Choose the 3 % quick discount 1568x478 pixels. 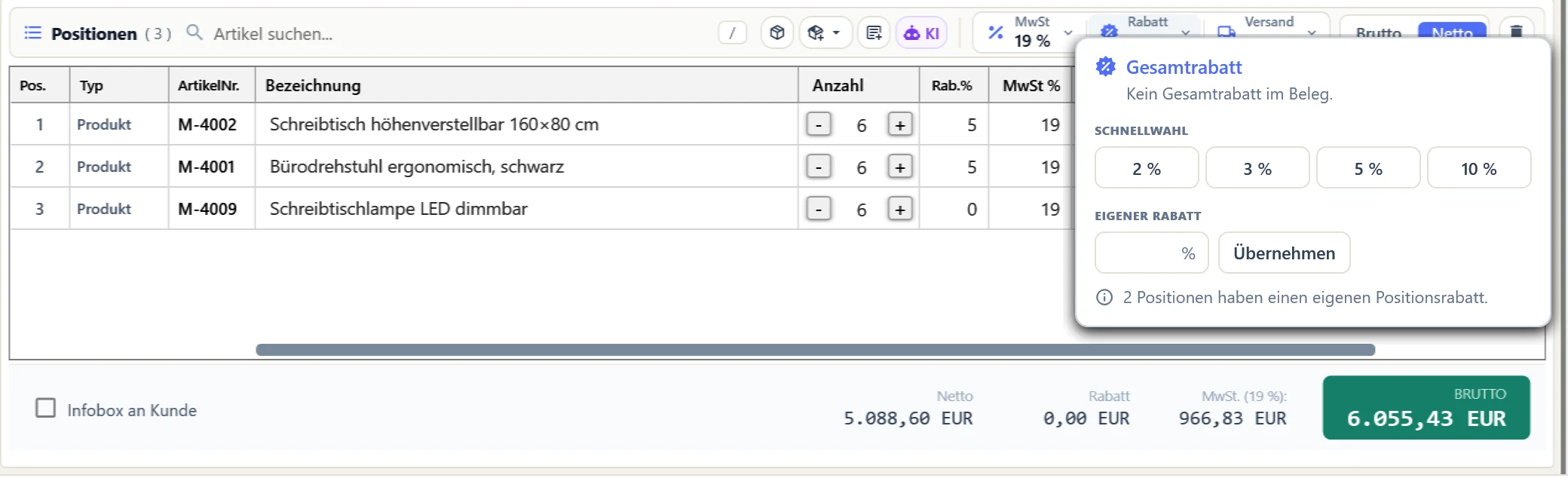click(1257, 168)
